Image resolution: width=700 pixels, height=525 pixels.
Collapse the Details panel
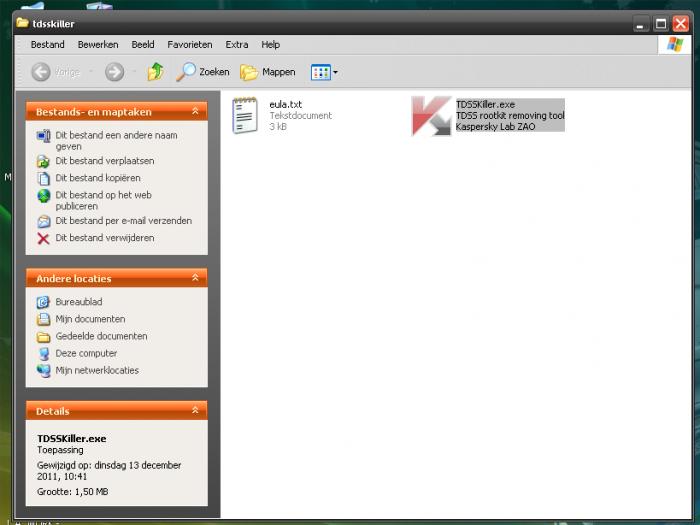(195, 410)
